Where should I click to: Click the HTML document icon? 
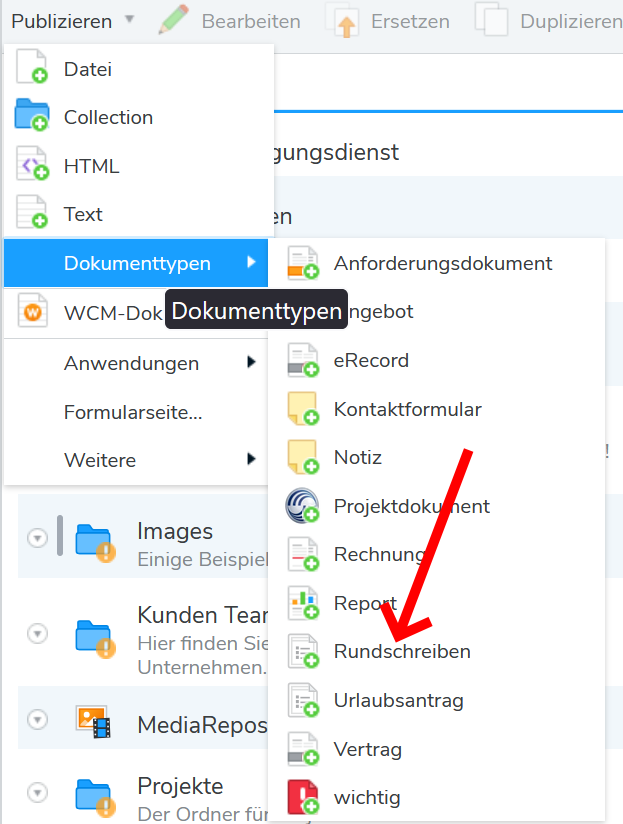33,163
